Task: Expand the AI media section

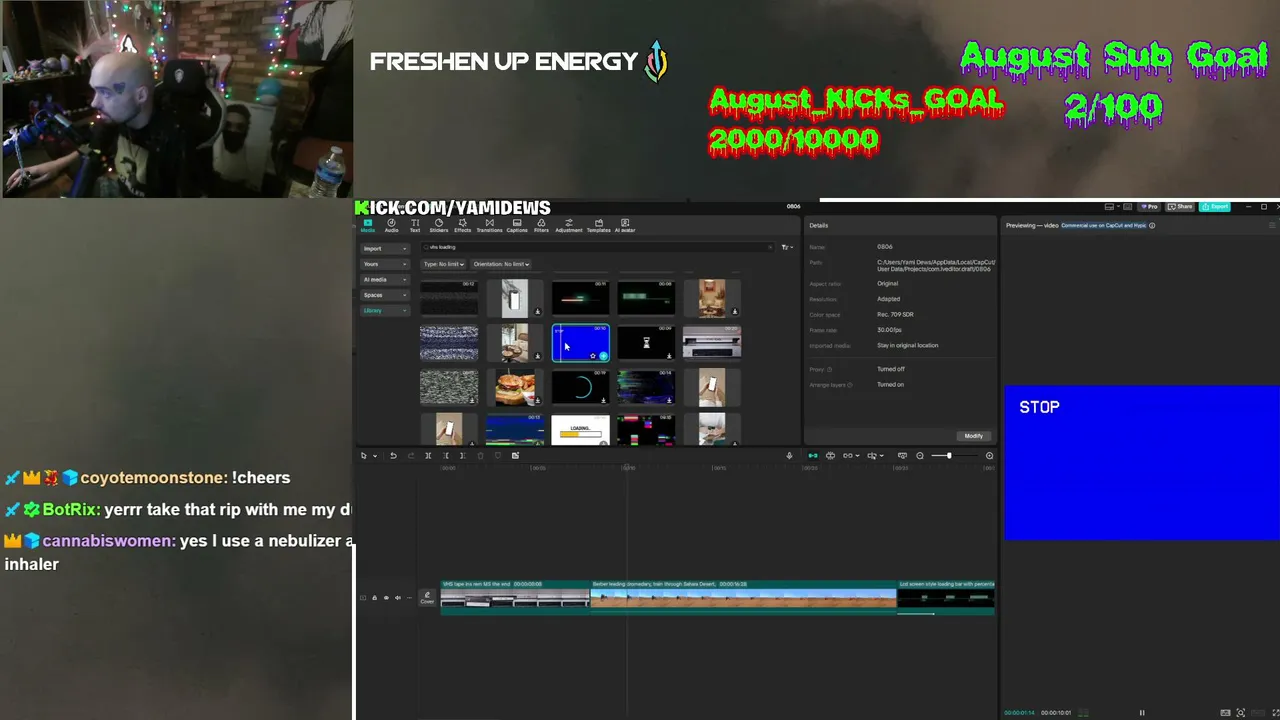Action: click(385, 280)
